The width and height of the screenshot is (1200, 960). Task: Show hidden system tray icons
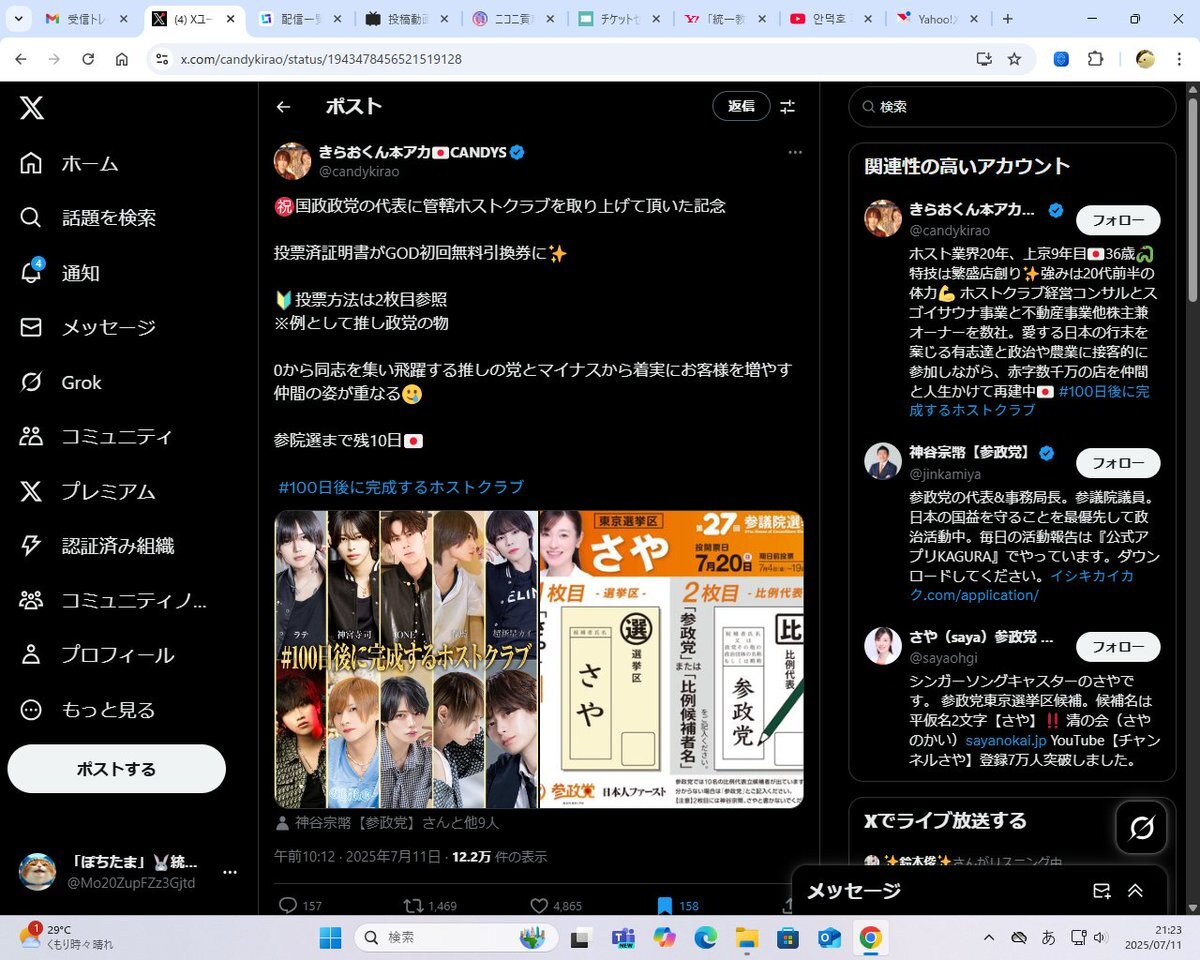[x=989, y=937]
